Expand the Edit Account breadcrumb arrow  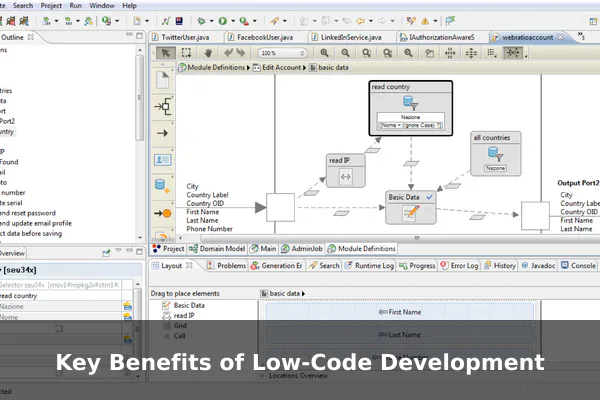[305, 68]
